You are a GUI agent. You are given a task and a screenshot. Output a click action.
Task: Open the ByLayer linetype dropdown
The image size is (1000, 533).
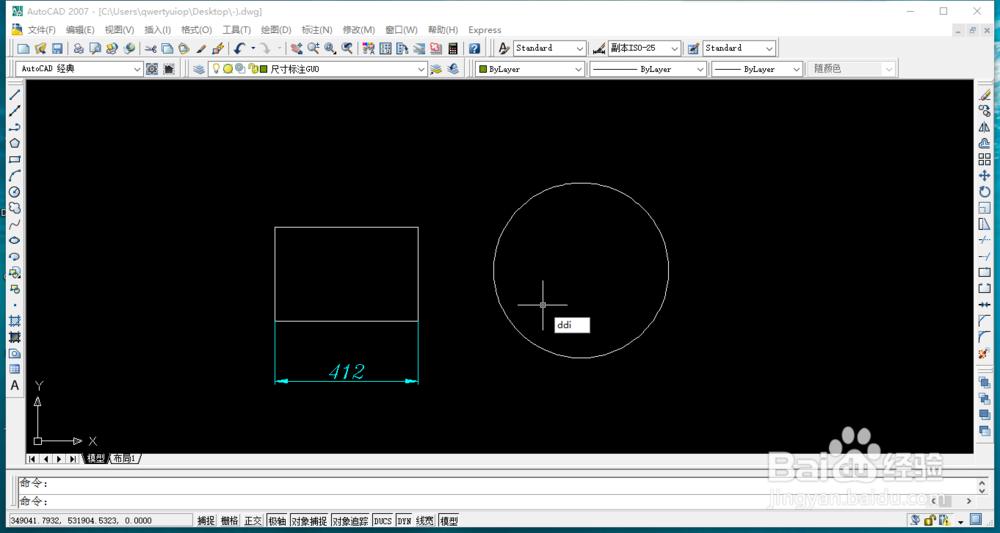[x=647, y=69]
